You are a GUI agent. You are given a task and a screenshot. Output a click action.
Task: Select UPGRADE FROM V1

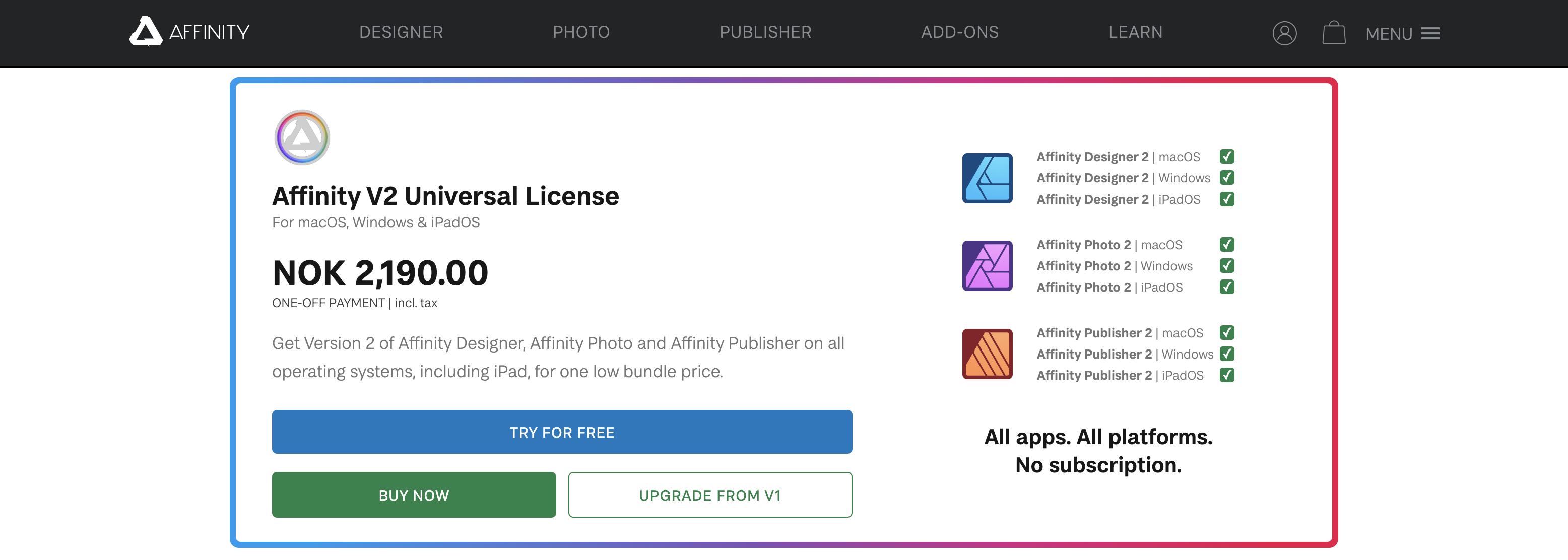[710, 495]
